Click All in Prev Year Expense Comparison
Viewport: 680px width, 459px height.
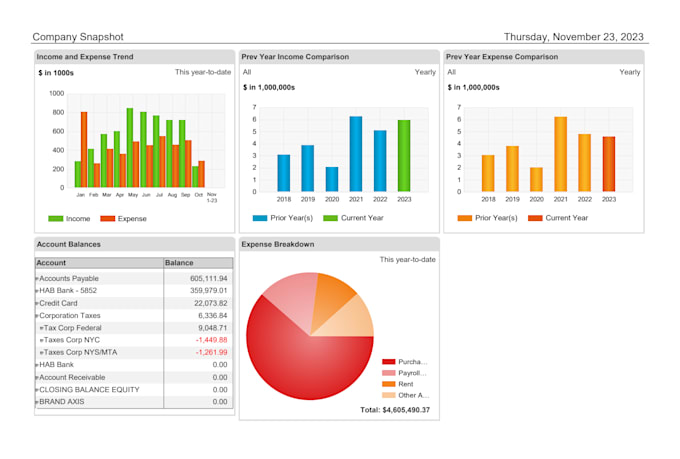[x=451, y=72]
